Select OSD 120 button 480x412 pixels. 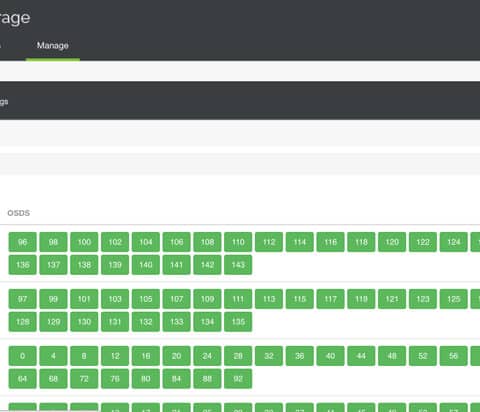point(392,242)
